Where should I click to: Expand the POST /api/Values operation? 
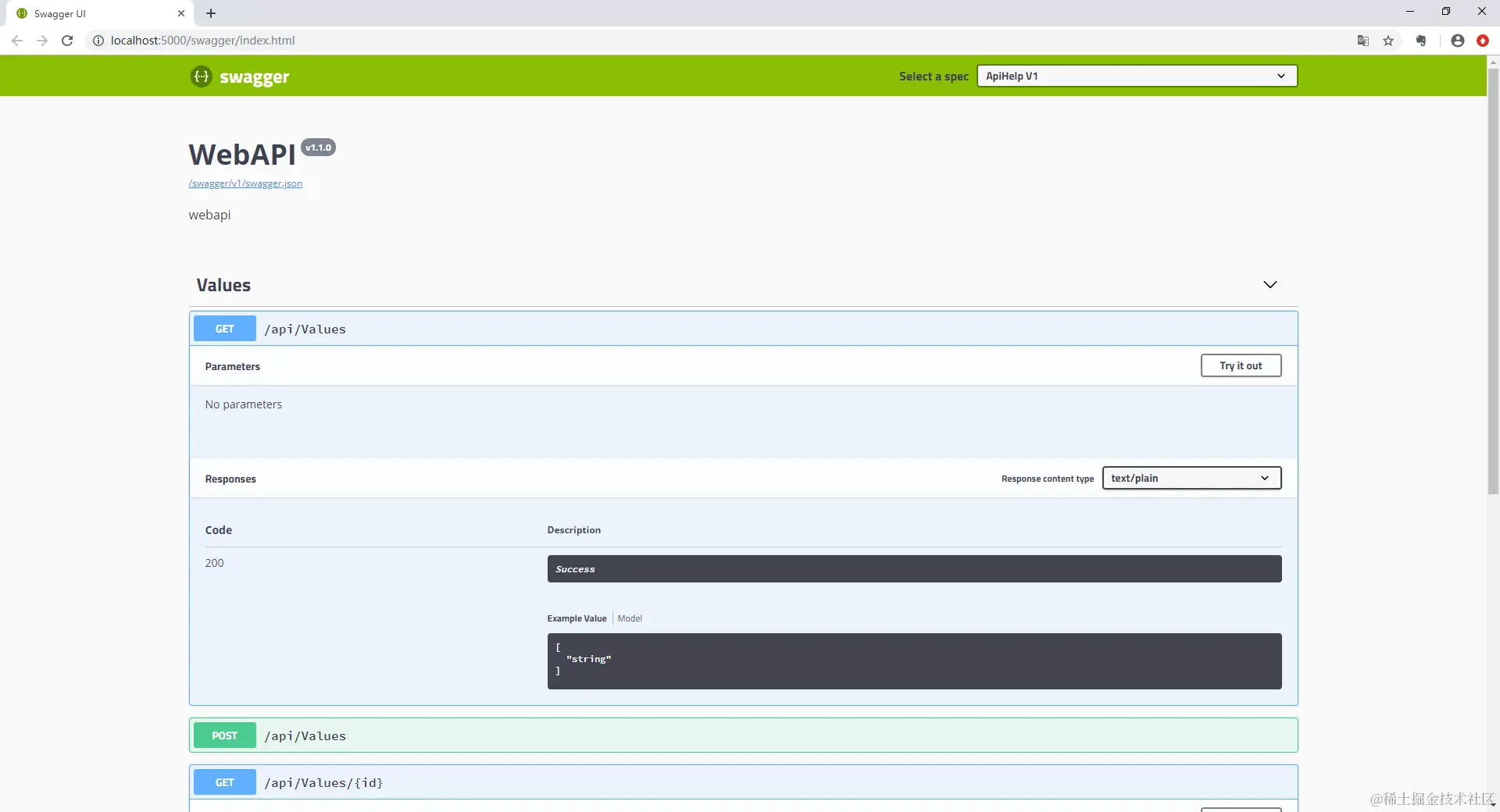click(x=743, y=735)
